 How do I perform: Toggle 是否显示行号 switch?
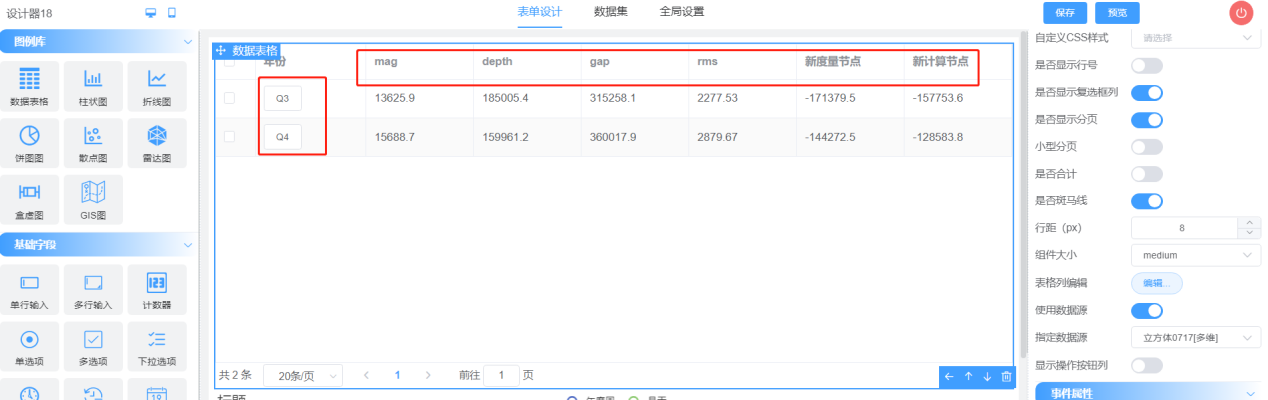[1147, 66]
